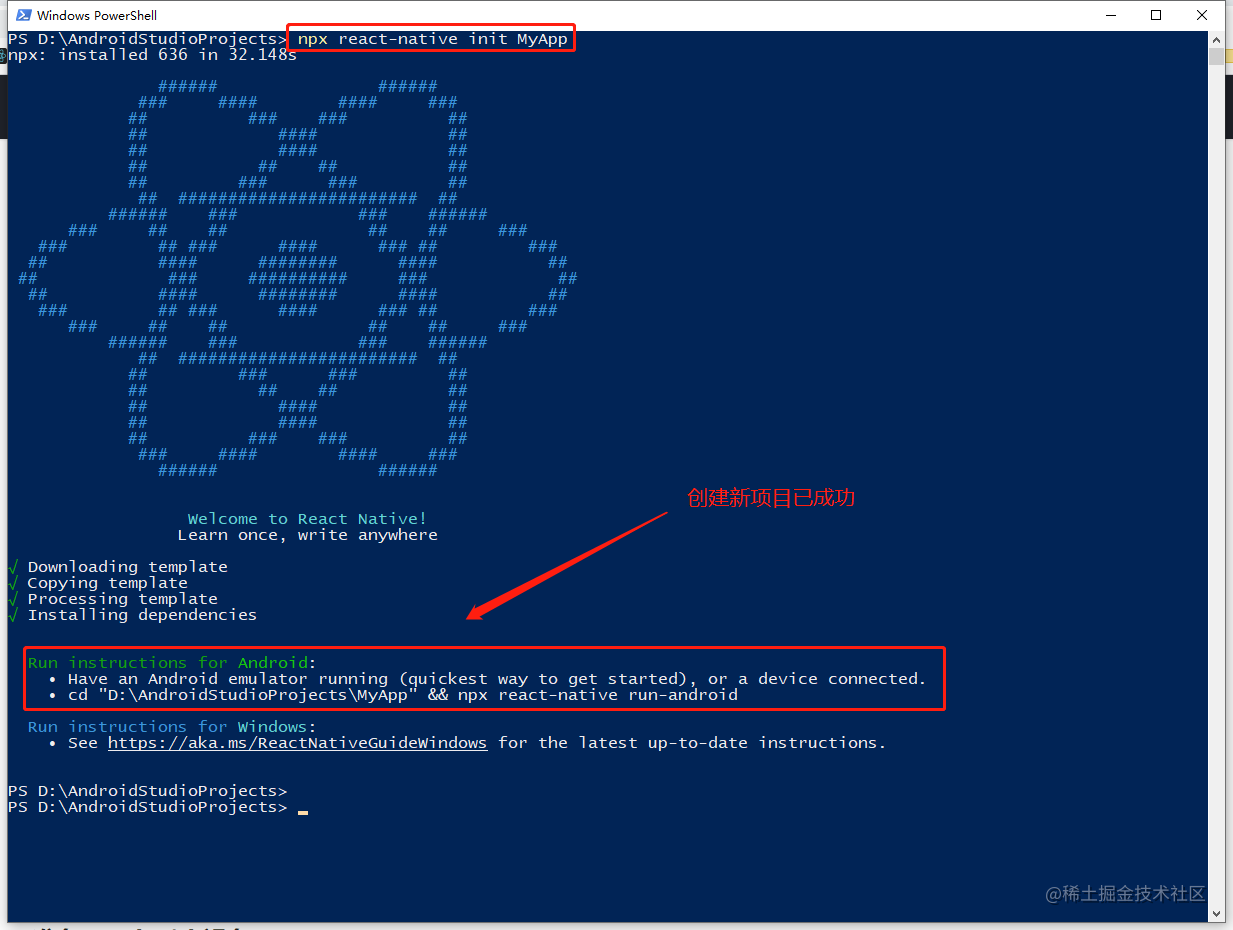The height and width of the screenshot is (930, 1233).
Task: Click the scrollbar down arrow
Action: click(1217, 914)
